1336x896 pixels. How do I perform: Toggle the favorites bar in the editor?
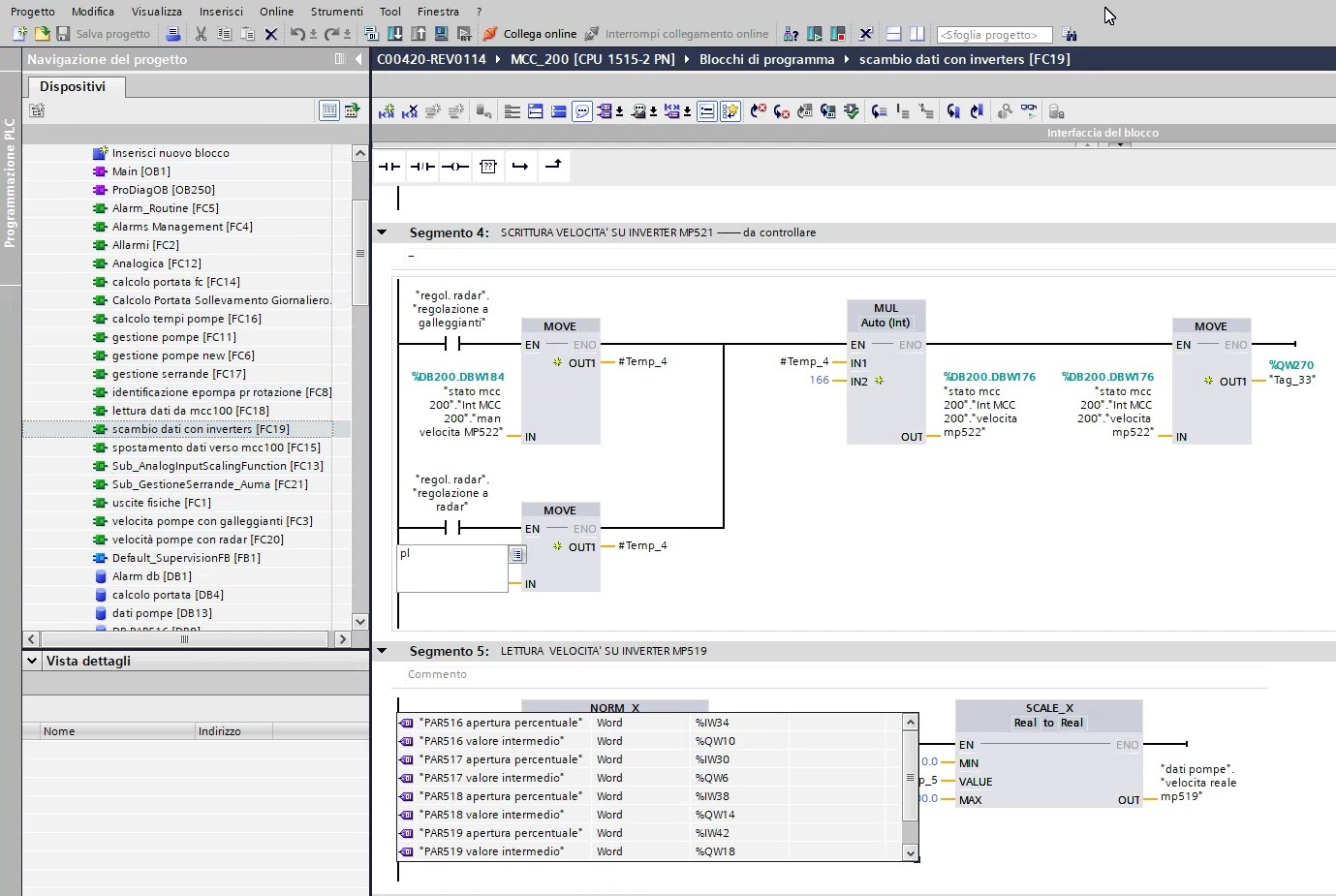[730, 111]
